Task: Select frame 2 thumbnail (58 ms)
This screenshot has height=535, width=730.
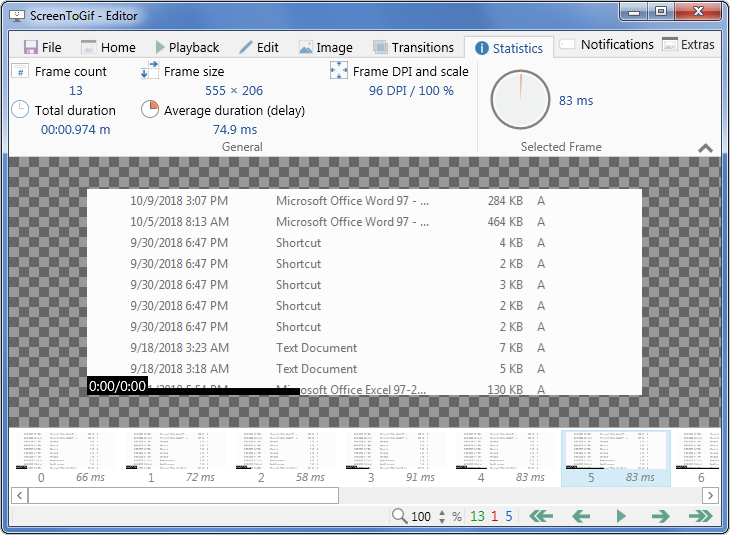Action: [285, 458]
